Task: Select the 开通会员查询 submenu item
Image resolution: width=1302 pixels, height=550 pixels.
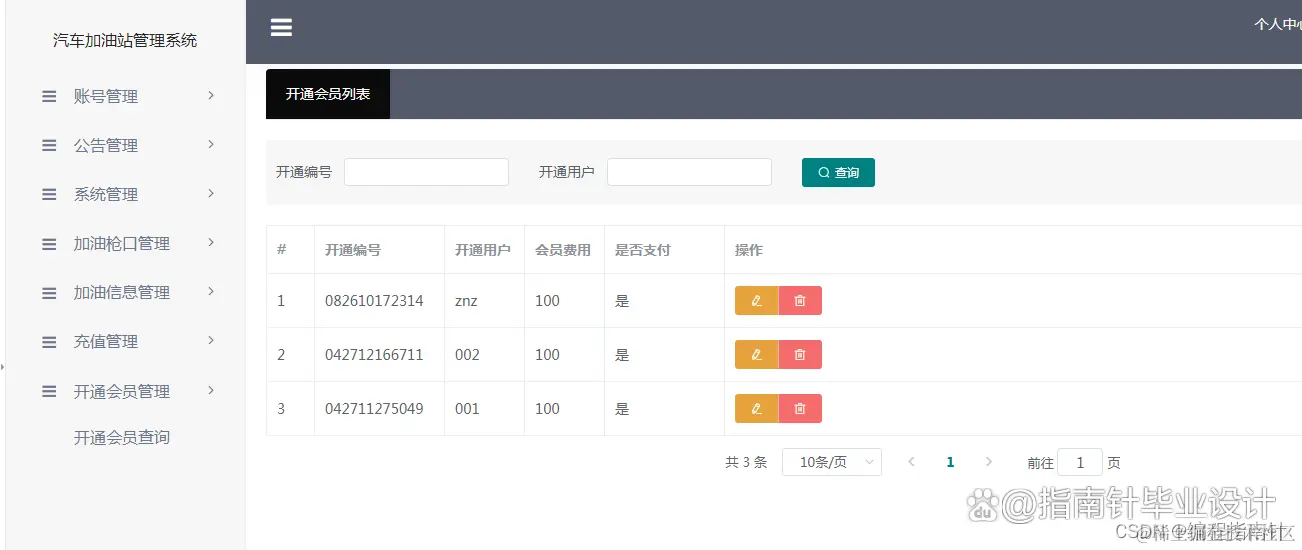Action: coord(122,437)
